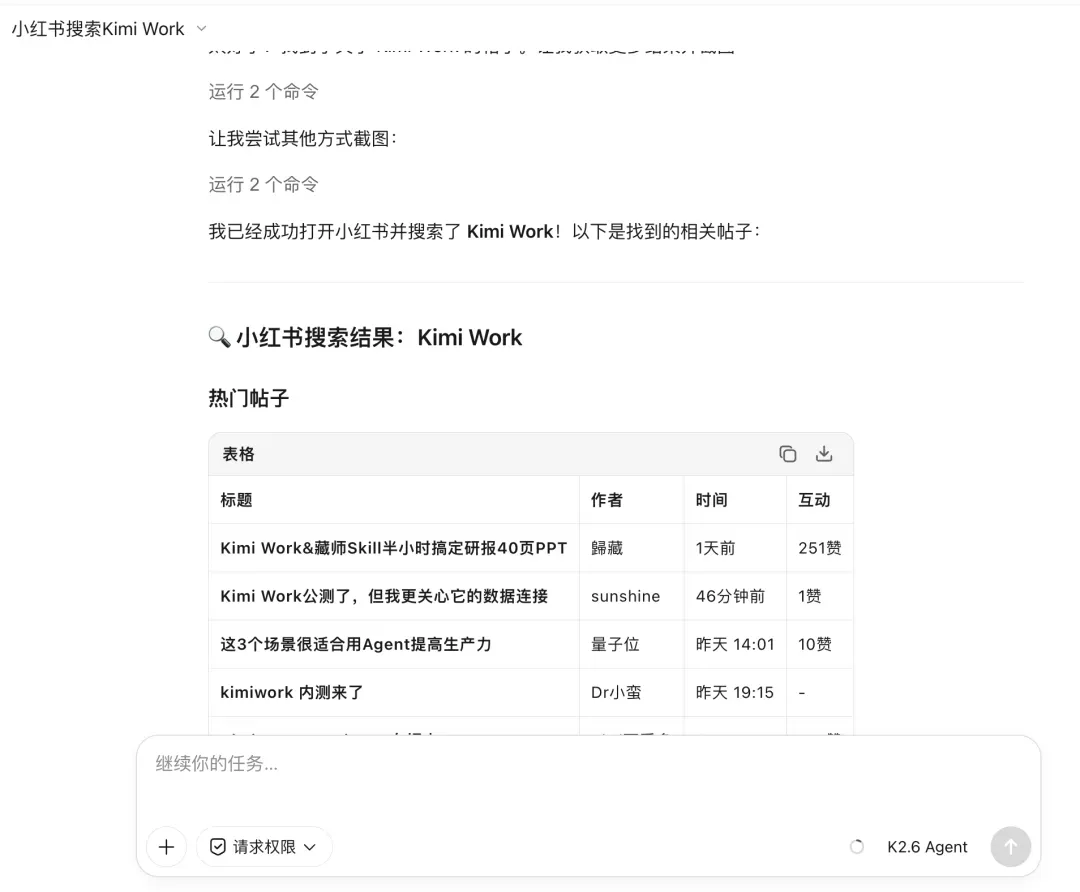This screenshot has width=1080, height=892.
Task: Click the magnifier emoji beside search results heading
Action: pos(219,337)
